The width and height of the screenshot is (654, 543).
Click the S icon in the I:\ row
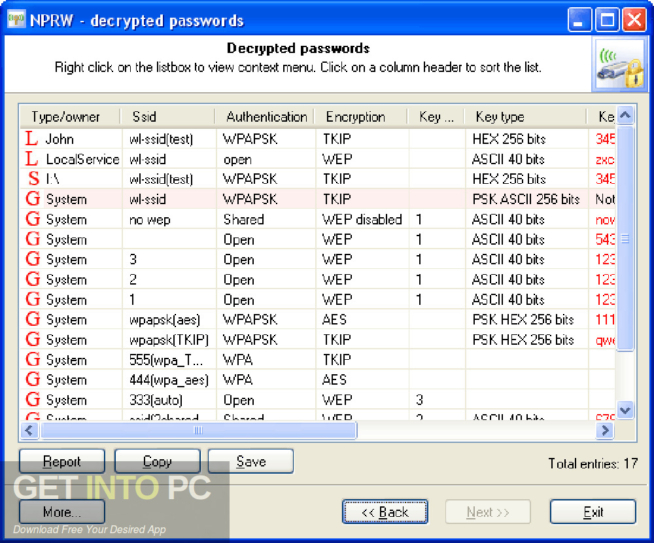tap(33, 178)
